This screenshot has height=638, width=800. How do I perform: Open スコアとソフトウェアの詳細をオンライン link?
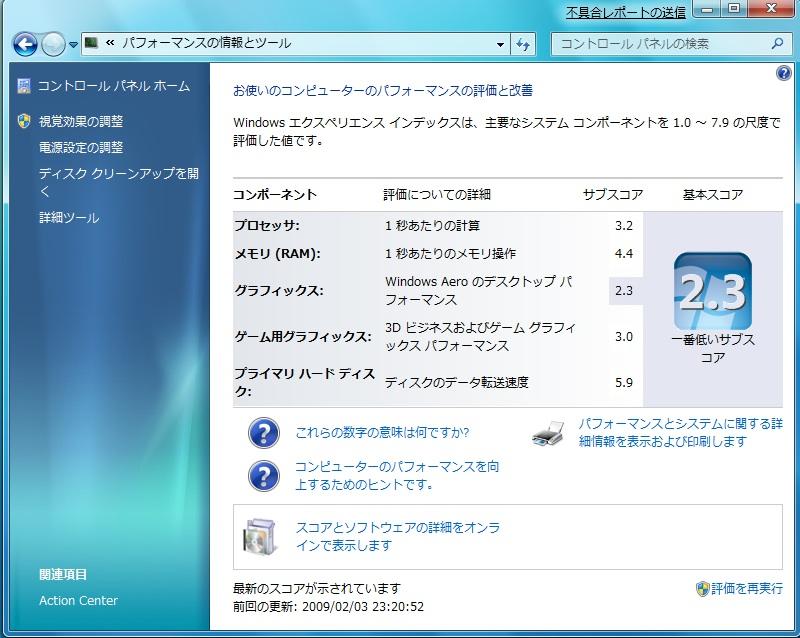(x=397, y=536)
